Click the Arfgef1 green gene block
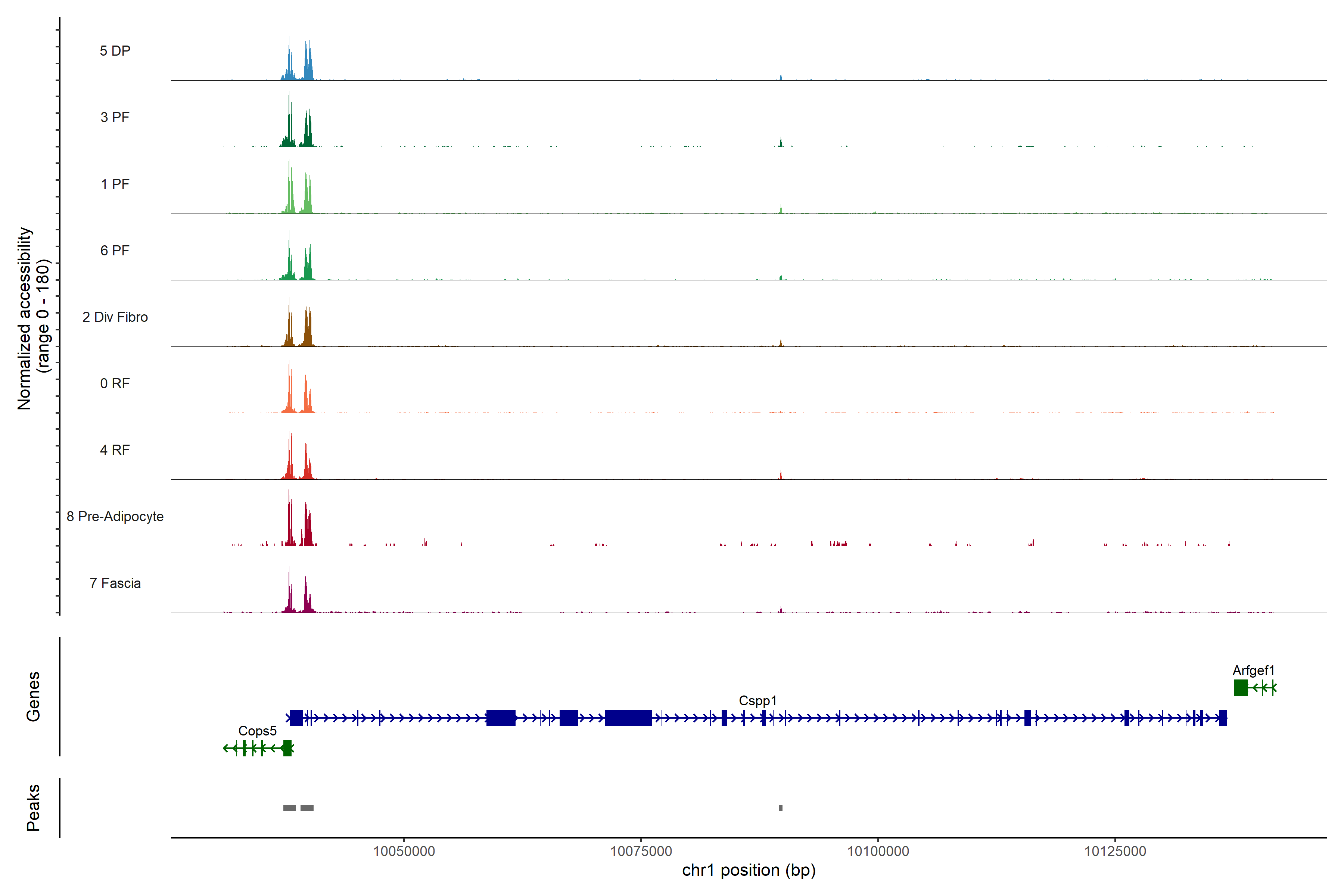The image size is (1344, 896). pos(1241,687)
